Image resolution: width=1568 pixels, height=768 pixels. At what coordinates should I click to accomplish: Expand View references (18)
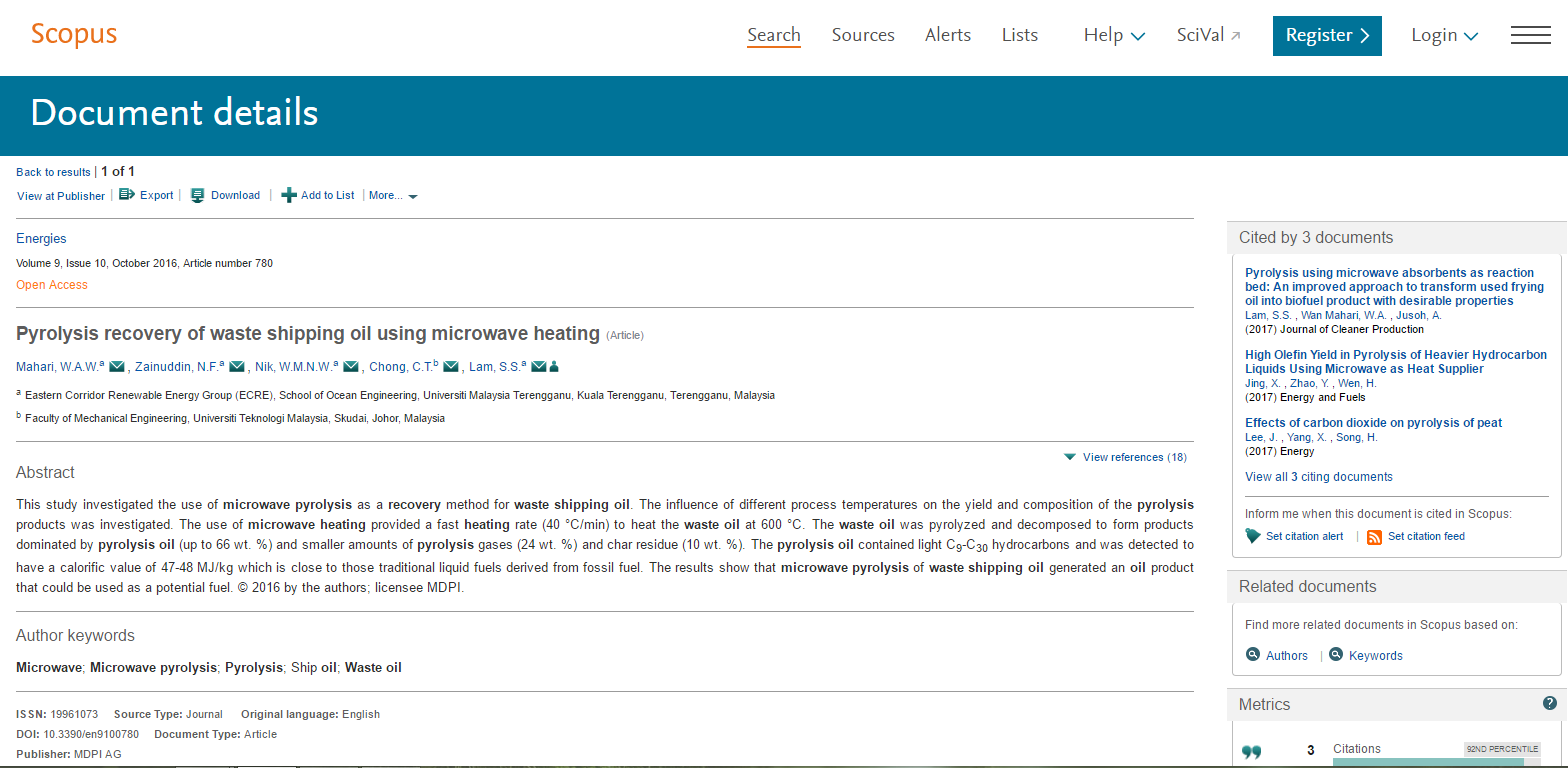tap(1126, 457)
